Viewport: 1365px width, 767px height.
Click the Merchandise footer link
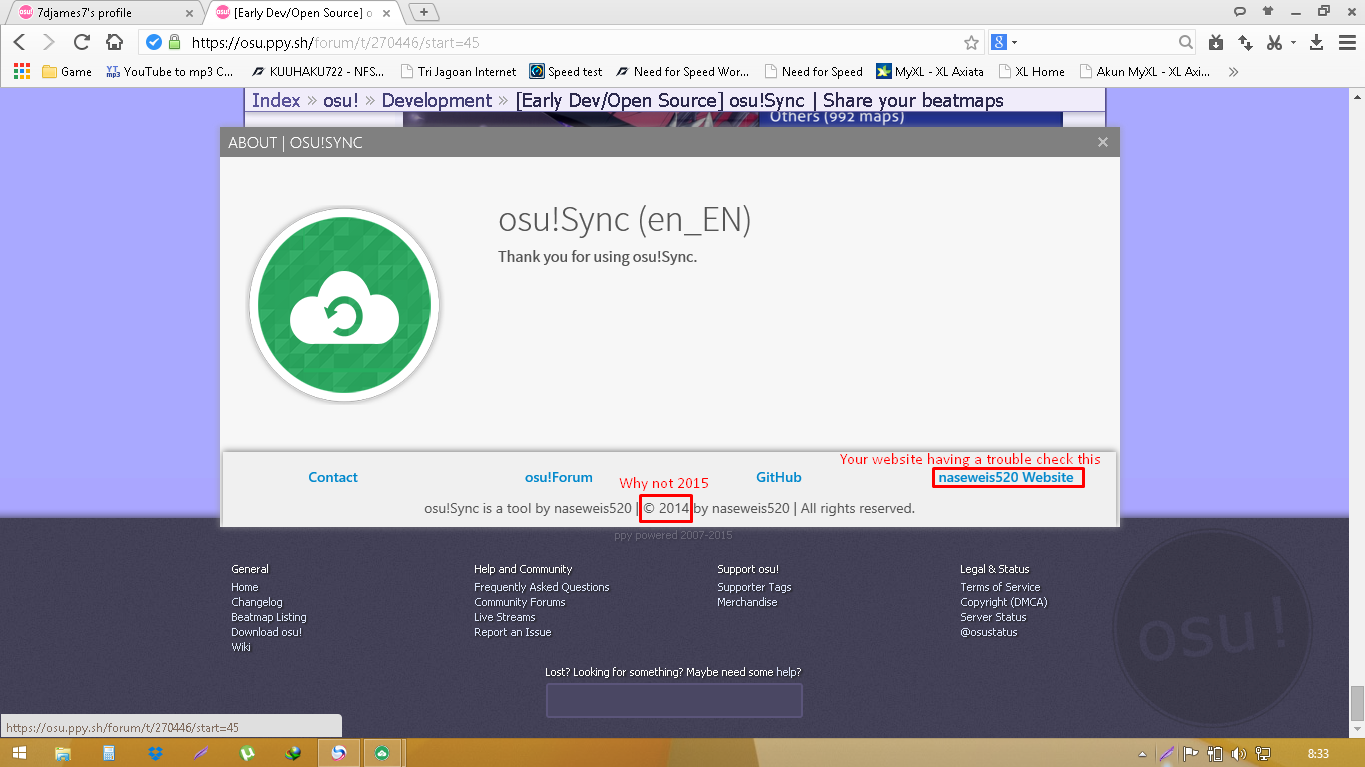coord(747,602)
